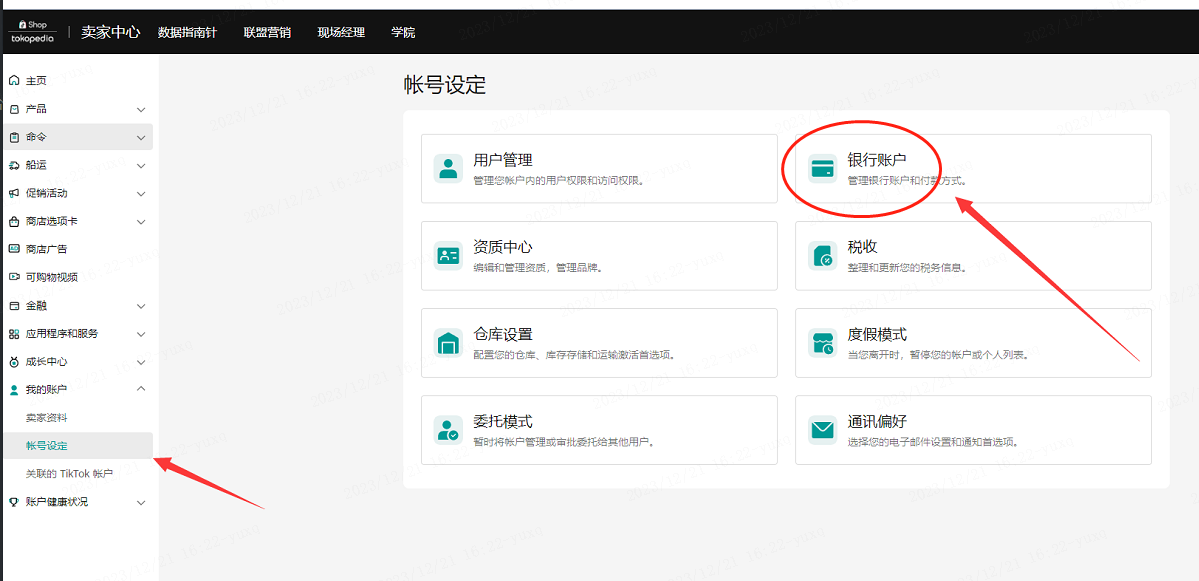This screenshot has width=1199, height=581.
Task: Open the 数据指南针 top menu
Action: [188, 32]
